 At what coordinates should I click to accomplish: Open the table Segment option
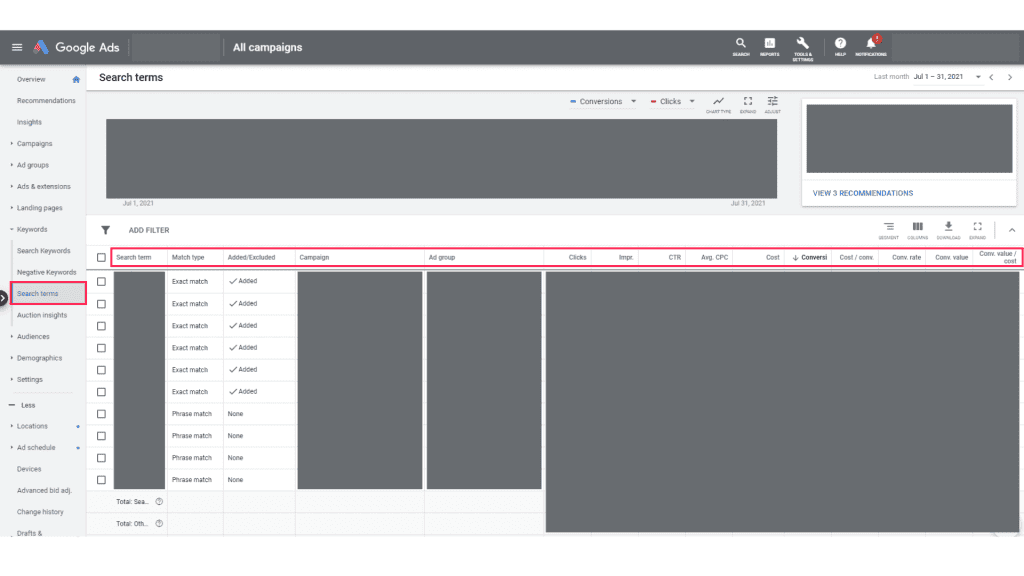pyautogui.click(x=889, y=230)
